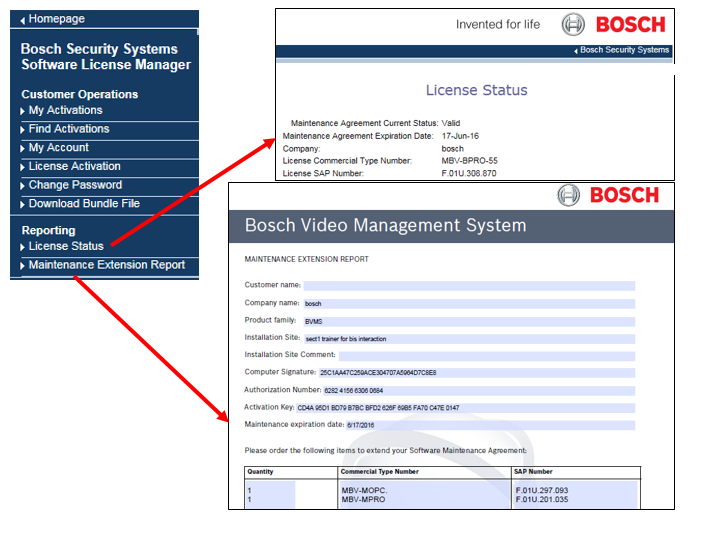Screen dimensions: 705x535
Task: Select Find Activations in sidebar
Action: (69, 129)
